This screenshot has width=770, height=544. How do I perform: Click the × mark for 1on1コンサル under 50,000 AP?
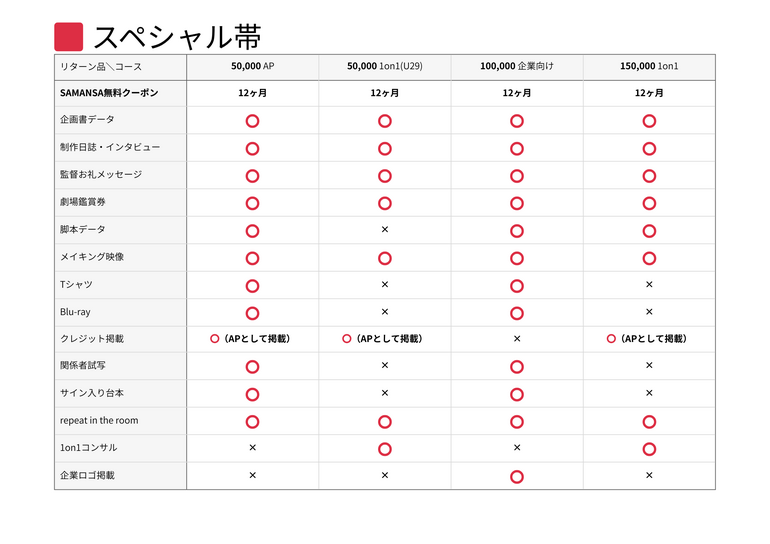point(252,448)
